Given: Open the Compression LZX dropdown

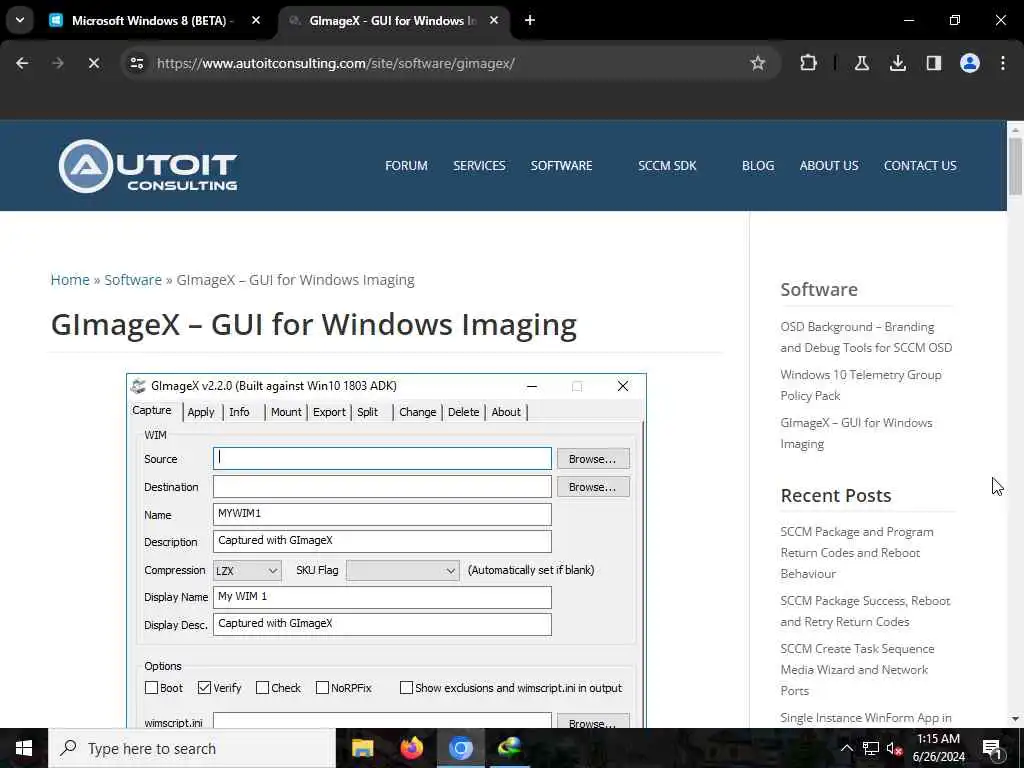Looking at the screenshot, I should click(x=247, y=571).
